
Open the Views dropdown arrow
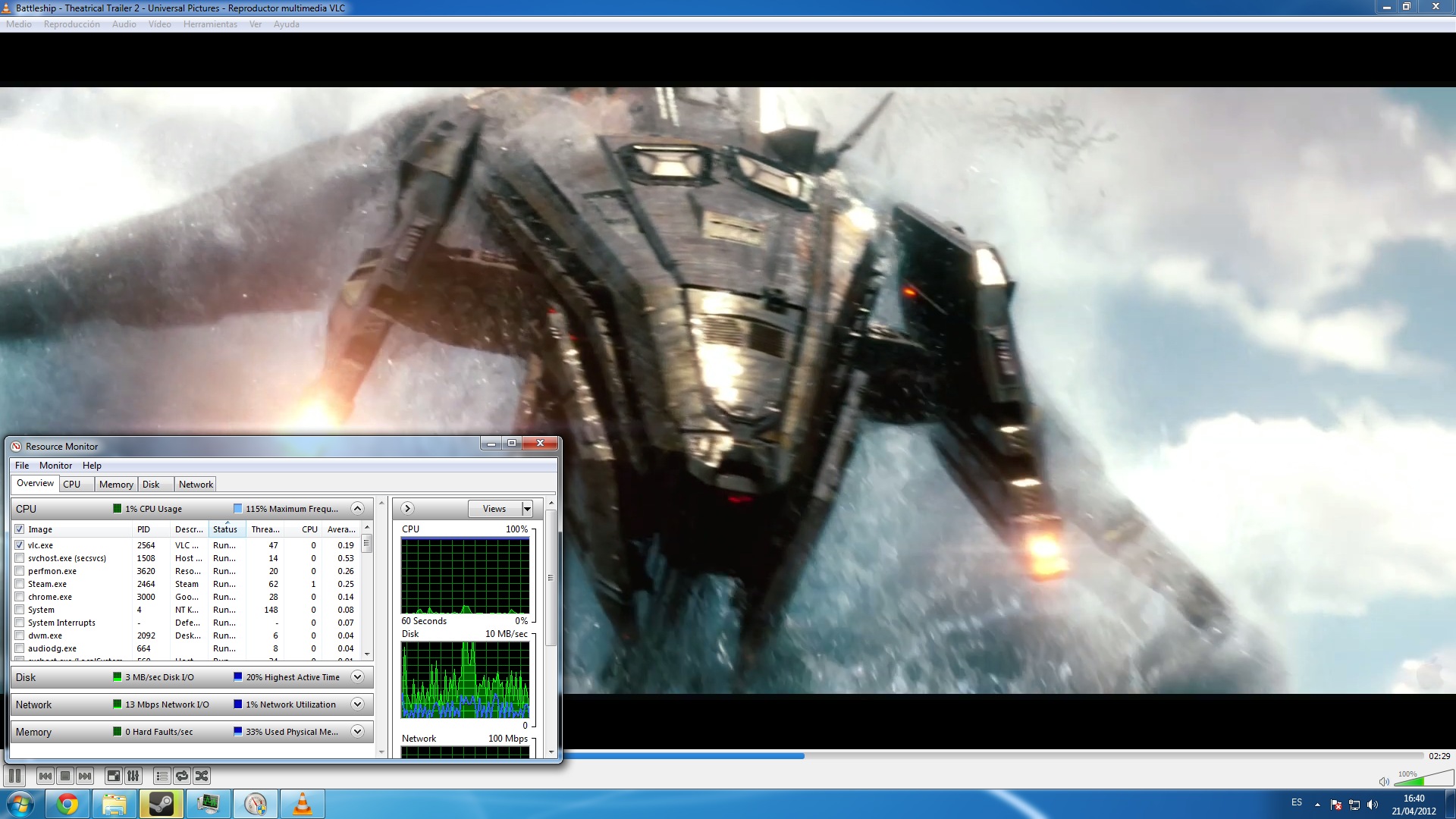click(527, 509)
